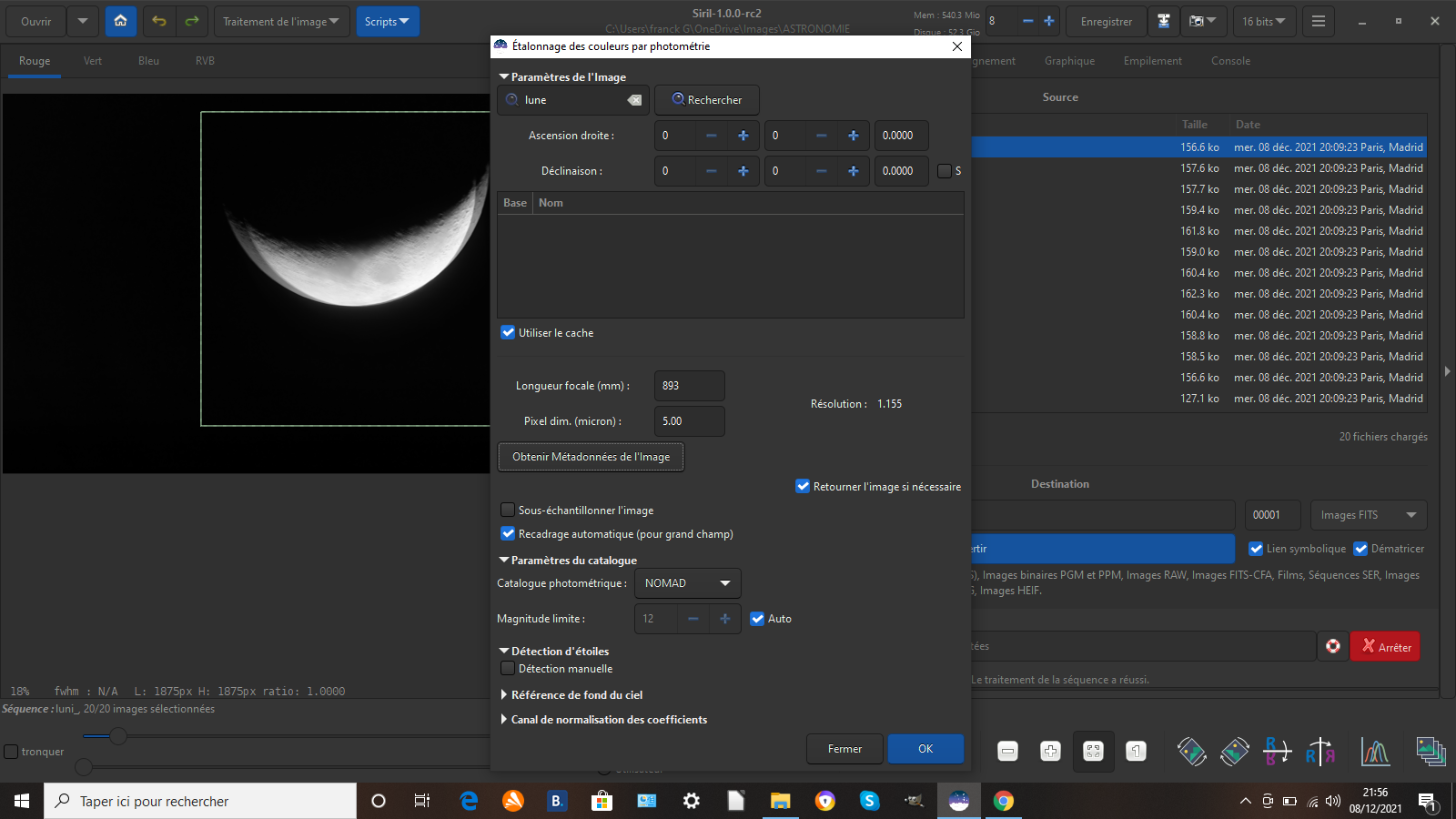This screenshot has width=1456, height=819.
Task: Click the redo arrow icon
Action: pyautogui.click(x=192, y=21)
